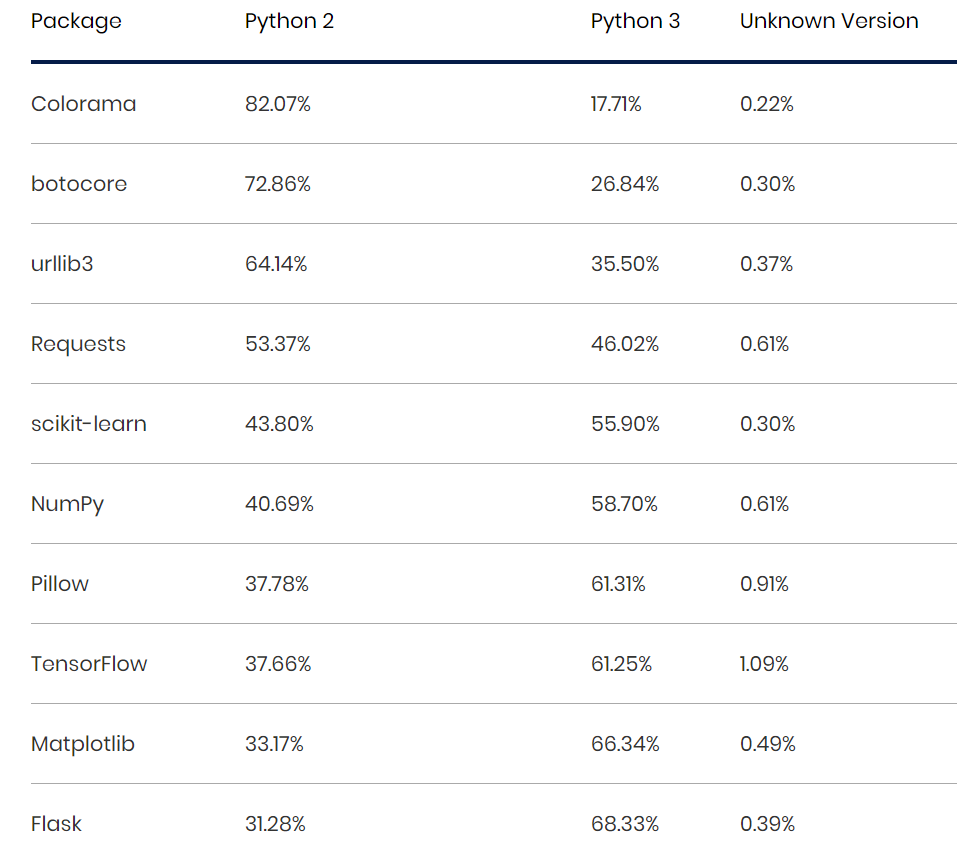
Task: Click the Pillow package name
Action: click(x=59, y=584)
